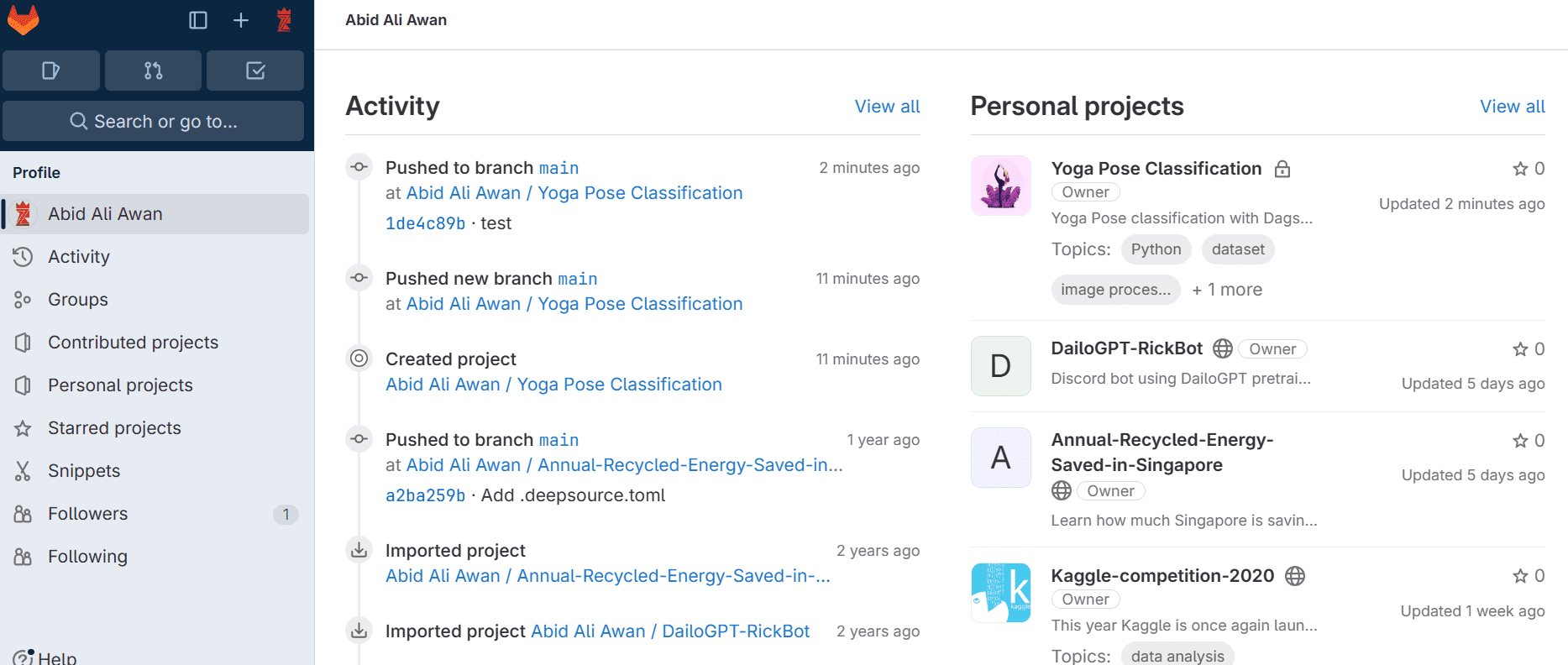Click the Yoga Pose Classification project avatar
The height and width of the screenshot is (665, 1568).
1000,186
